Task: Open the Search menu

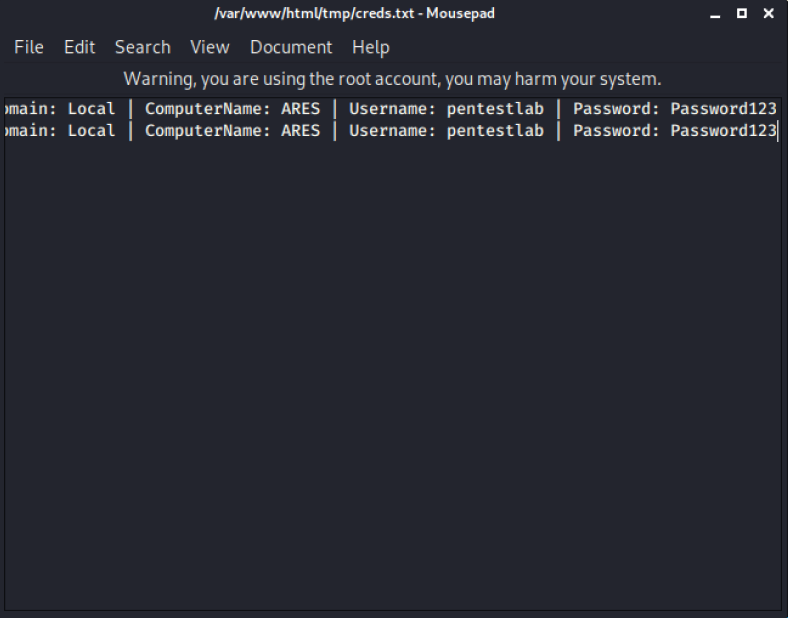Action: [142, 47]
